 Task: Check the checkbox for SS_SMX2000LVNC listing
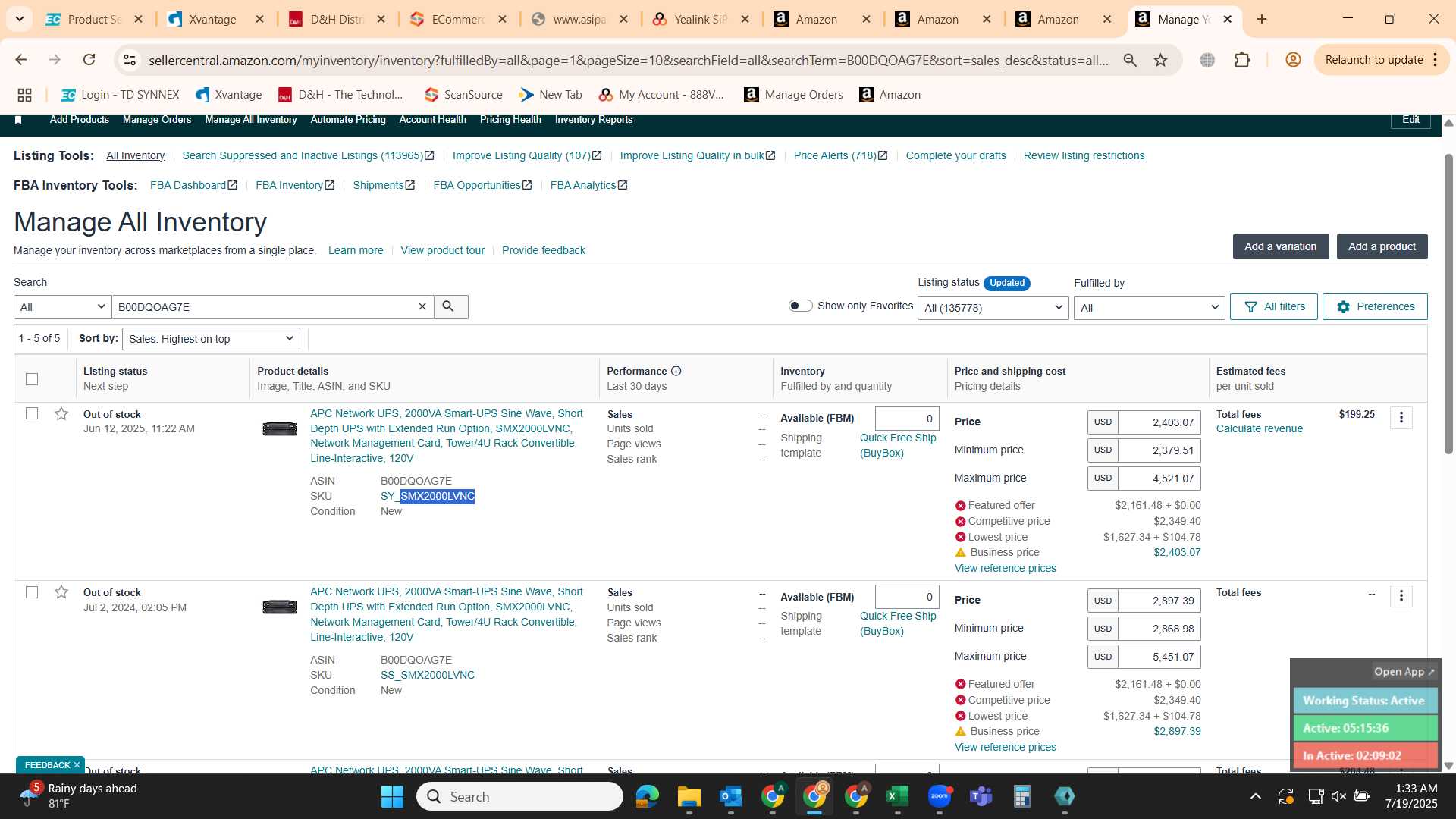click(x=32, y=592)
